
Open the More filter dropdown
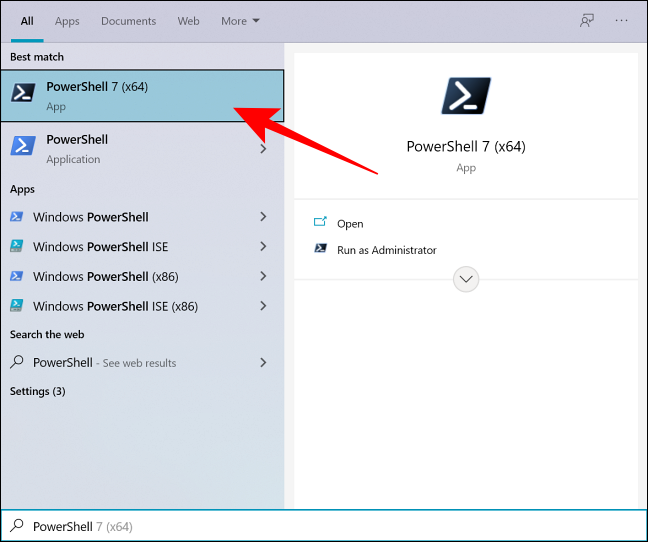click(240, 21)
